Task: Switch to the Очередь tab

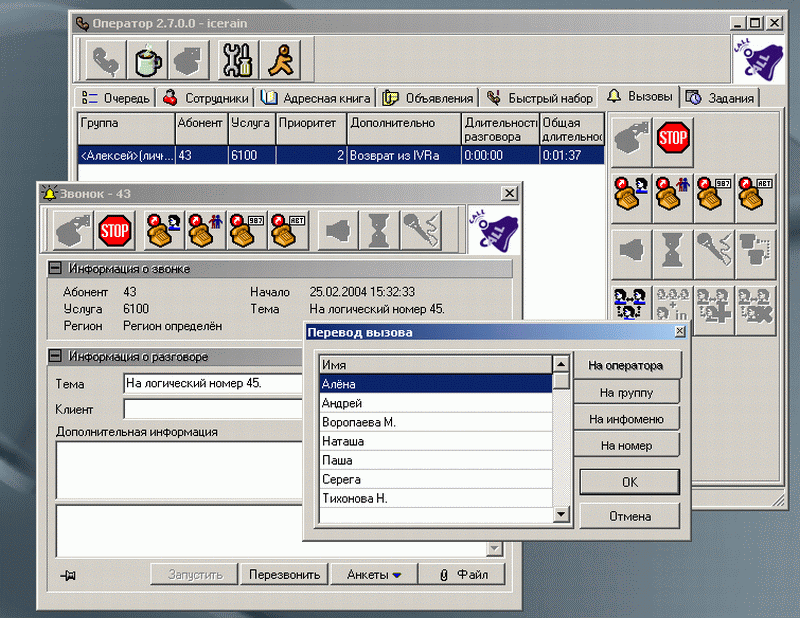Action: coord(116,98)
